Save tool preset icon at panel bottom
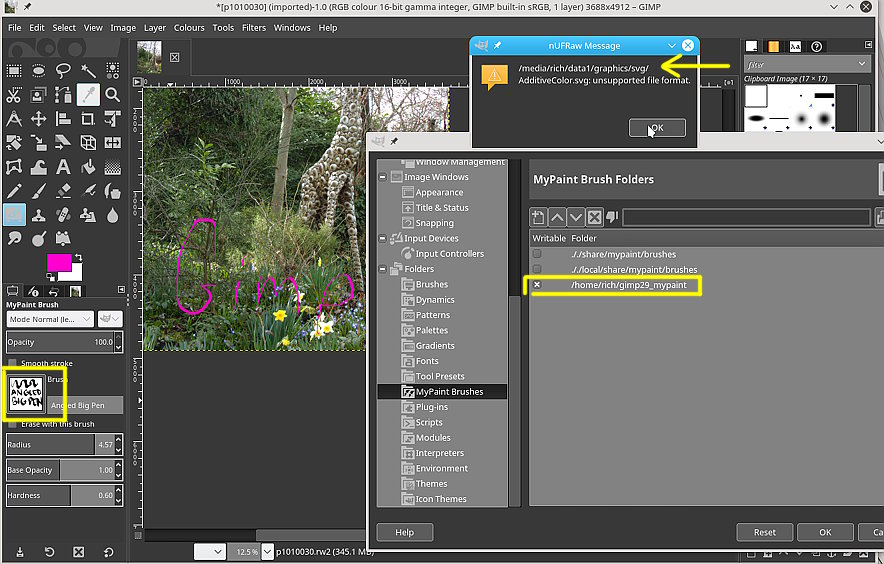This screenshot has width=884, height=564. 20,552
